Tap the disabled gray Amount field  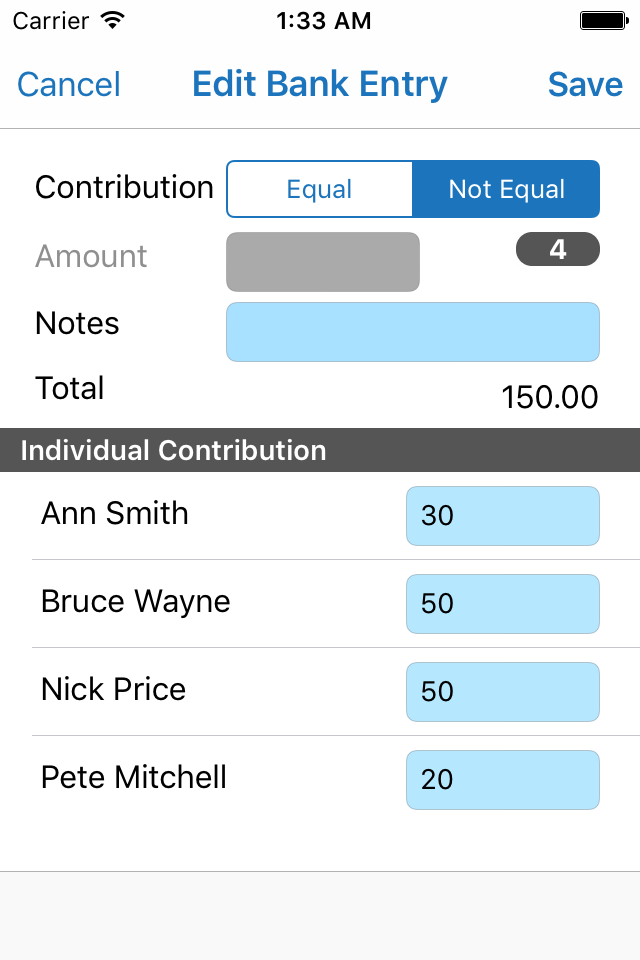[x=323, y=262]
